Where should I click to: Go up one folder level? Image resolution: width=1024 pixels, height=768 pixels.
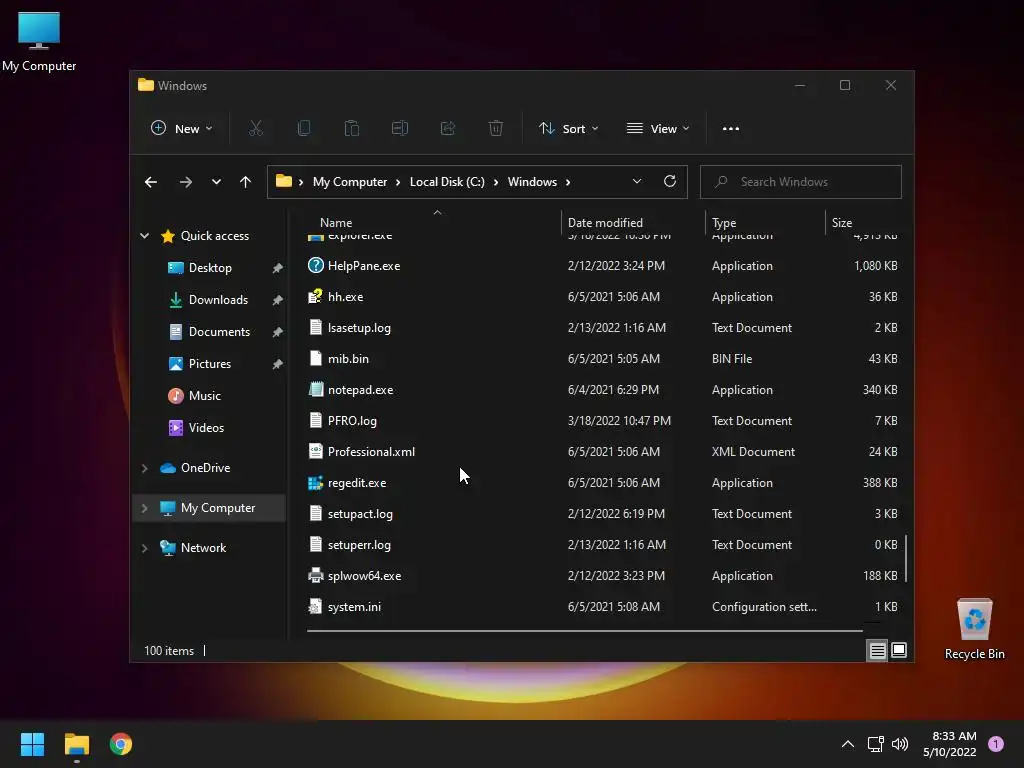pyautogui.click(x=246, y=182)
